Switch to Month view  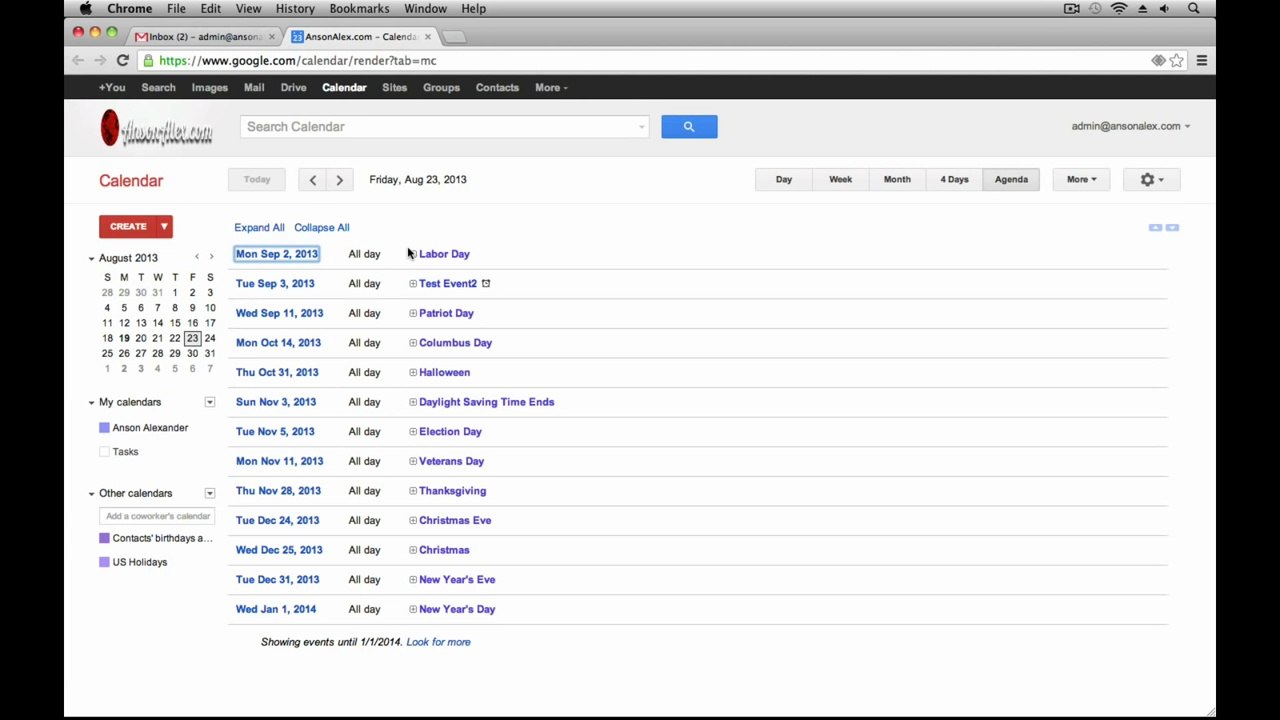[897, 180]
